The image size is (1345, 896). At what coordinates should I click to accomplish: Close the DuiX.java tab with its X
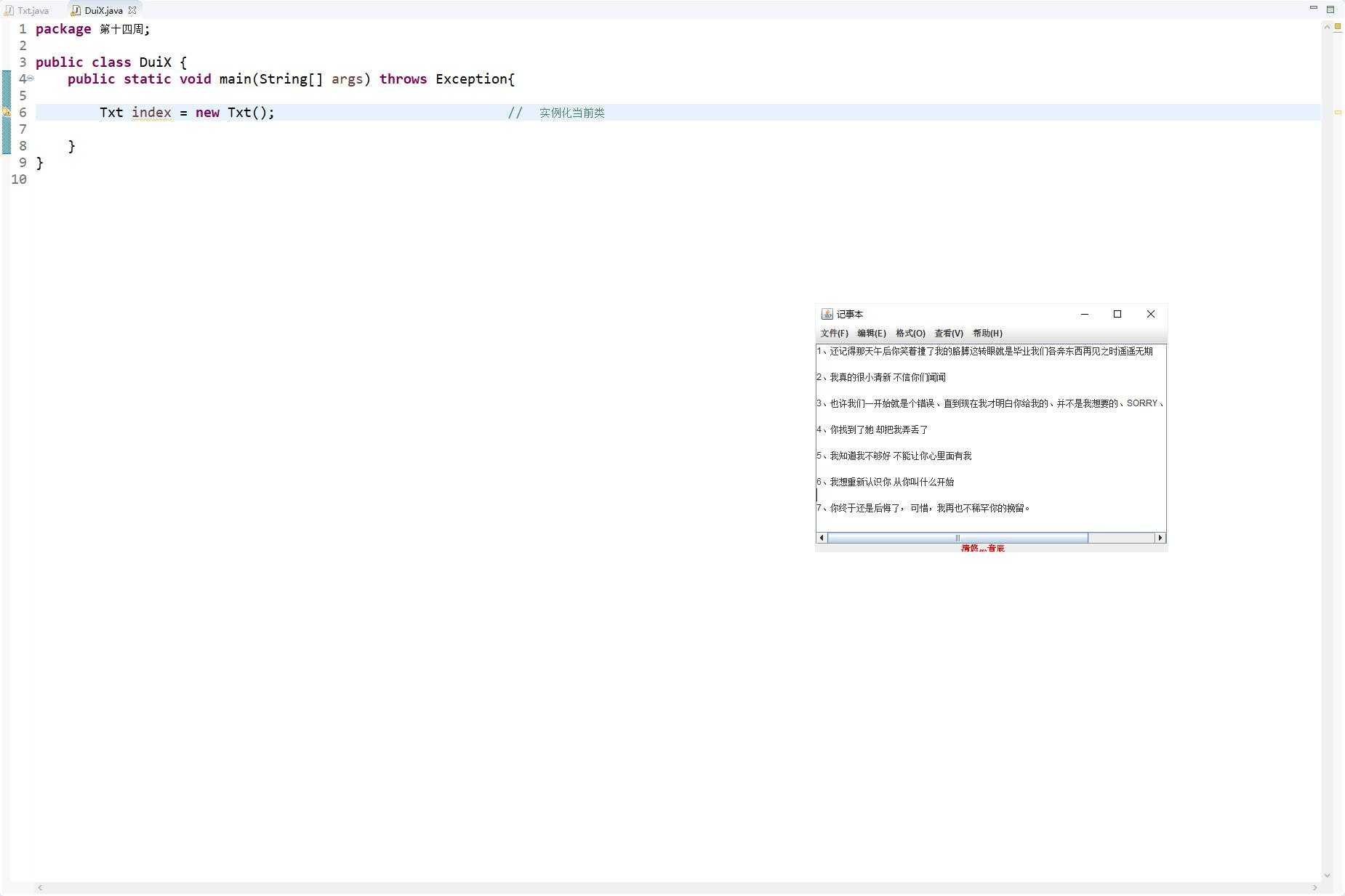(x=132, y=10)
